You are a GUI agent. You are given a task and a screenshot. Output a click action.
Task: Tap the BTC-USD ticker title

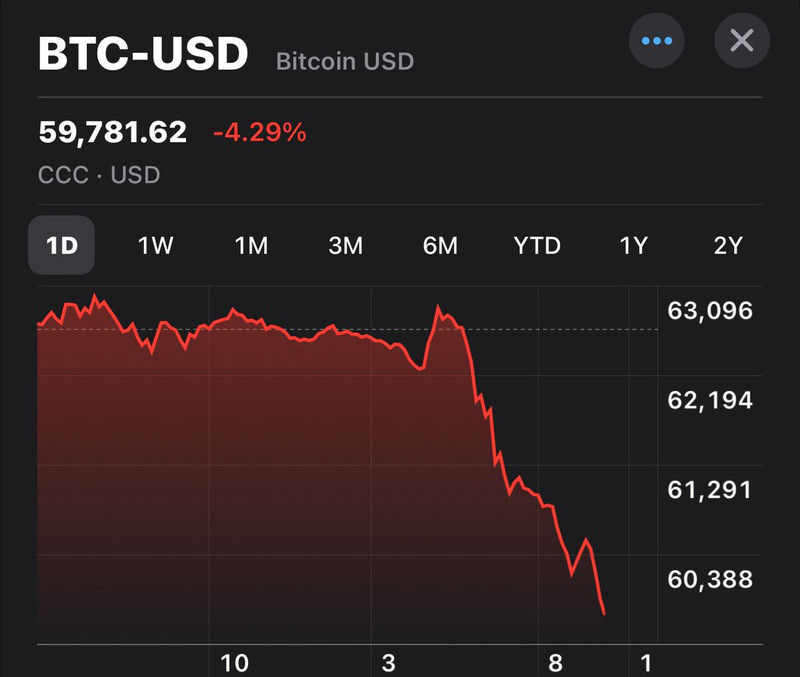pyautogui.click(x=143, y=53)
